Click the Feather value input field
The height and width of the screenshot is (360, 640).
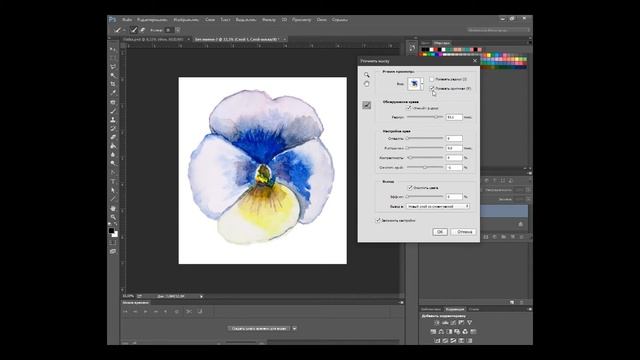454,148
